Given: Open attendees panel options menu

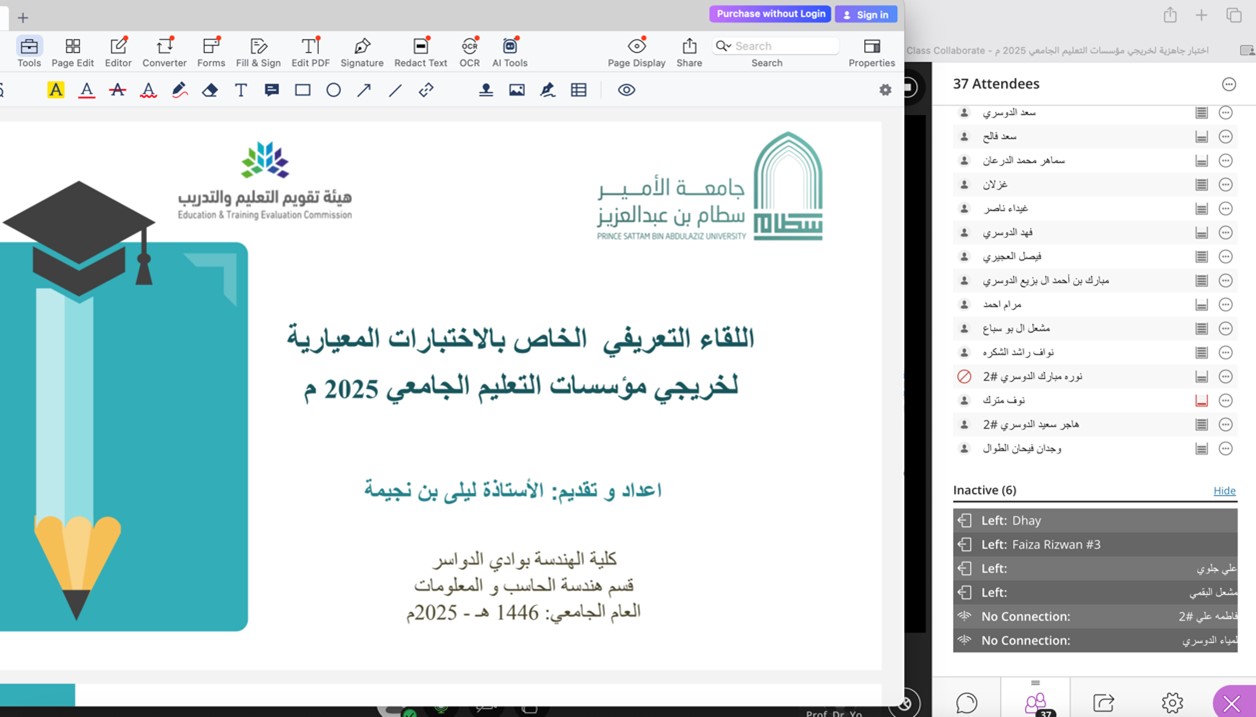Looking at the screenshot, I should (x=1229, y=84).
